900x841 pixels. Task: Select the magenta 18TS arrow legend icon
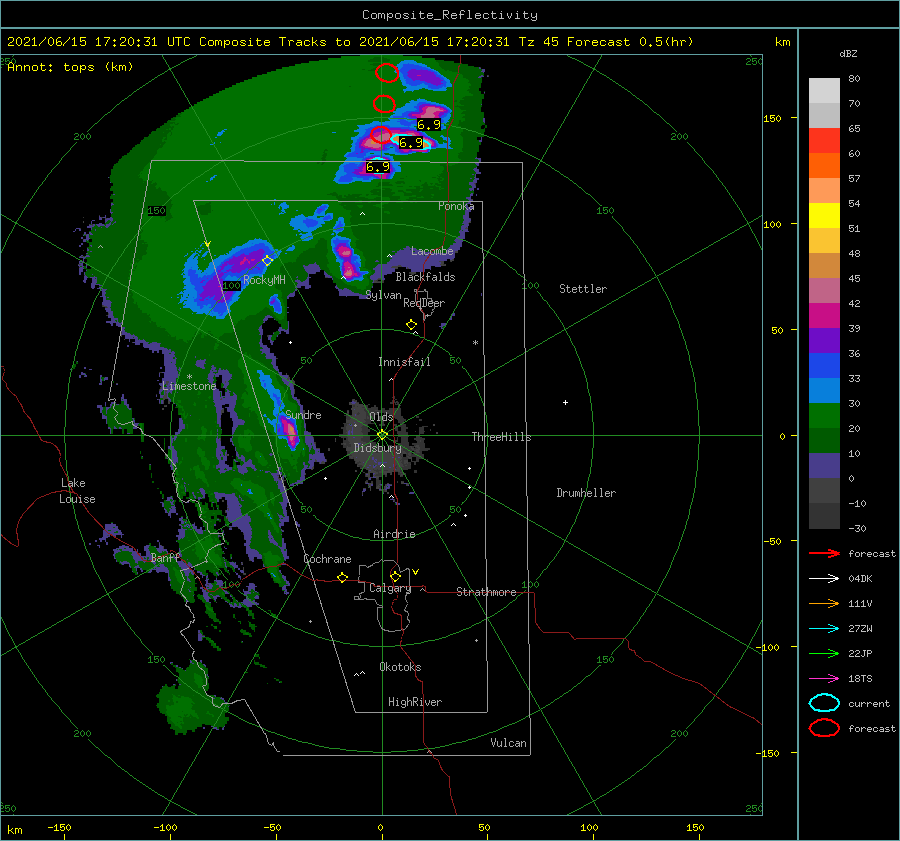pyautogui.click(x=824, y=679)
